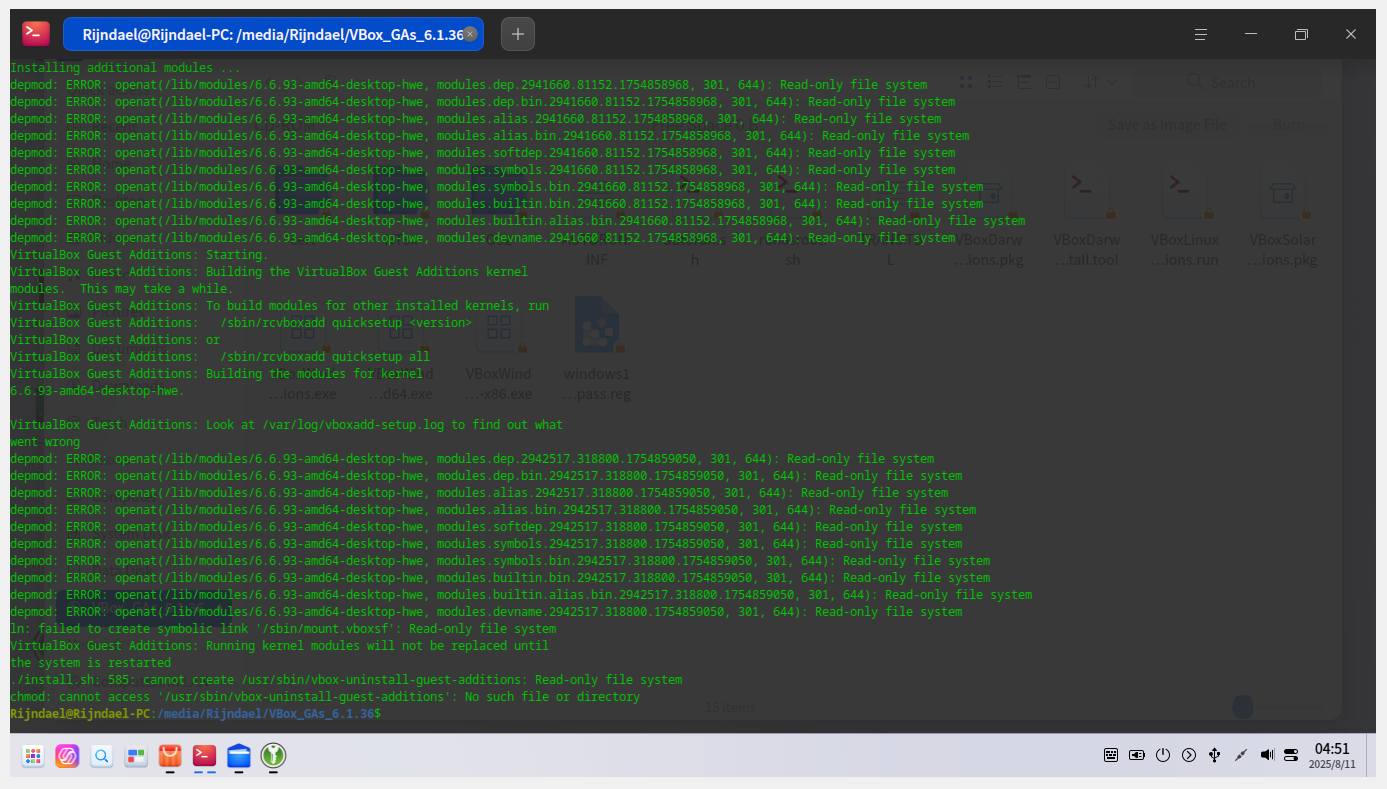Open the terminal hamburger main menu
This screenshot has height=789, width=1387.
click(1201, 34)
